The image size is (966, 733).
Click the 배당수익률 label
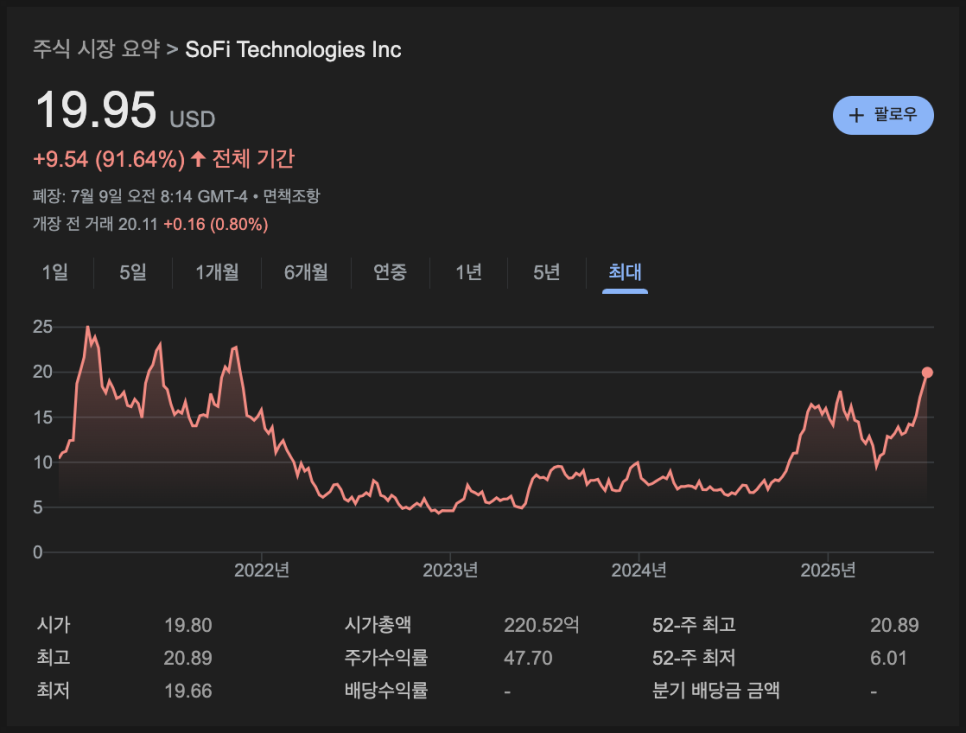click(386, 691)
